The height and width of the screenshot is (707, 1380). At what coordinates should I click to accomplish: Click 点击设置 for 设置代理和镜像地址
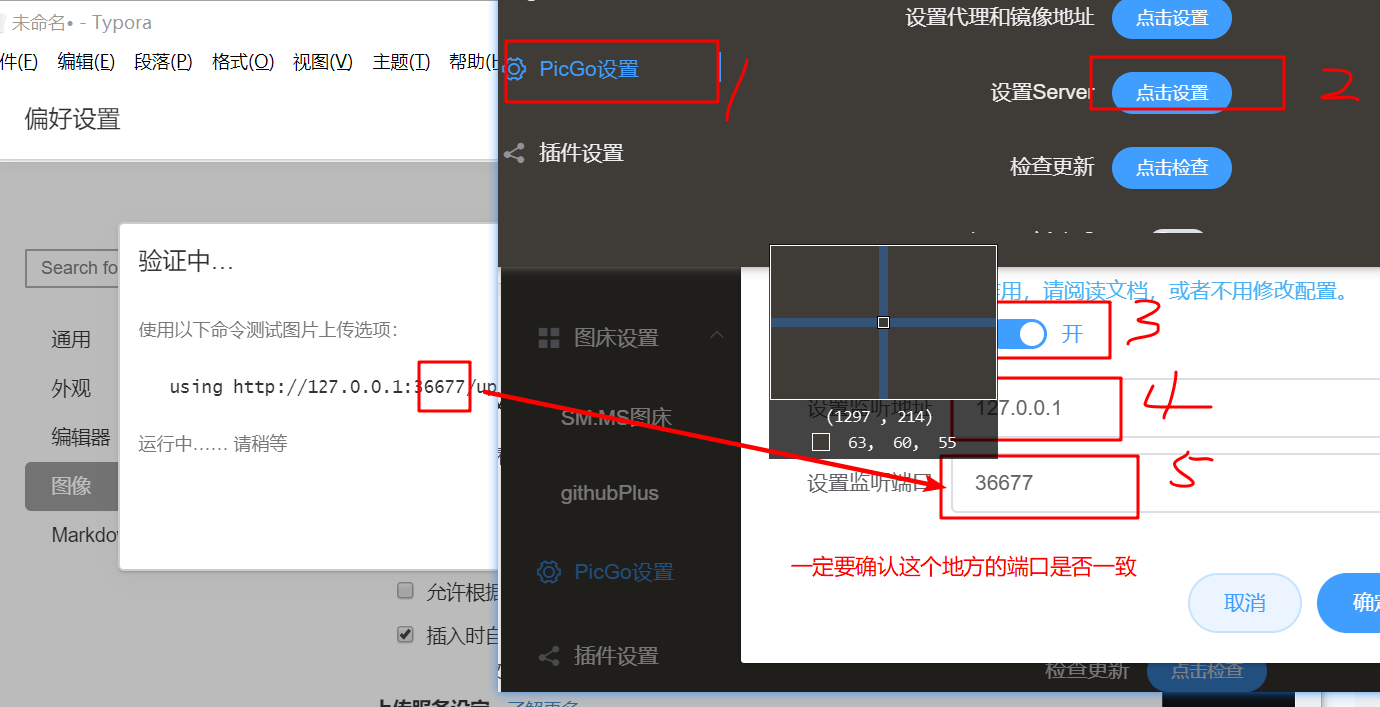[x=1171, y=18]
